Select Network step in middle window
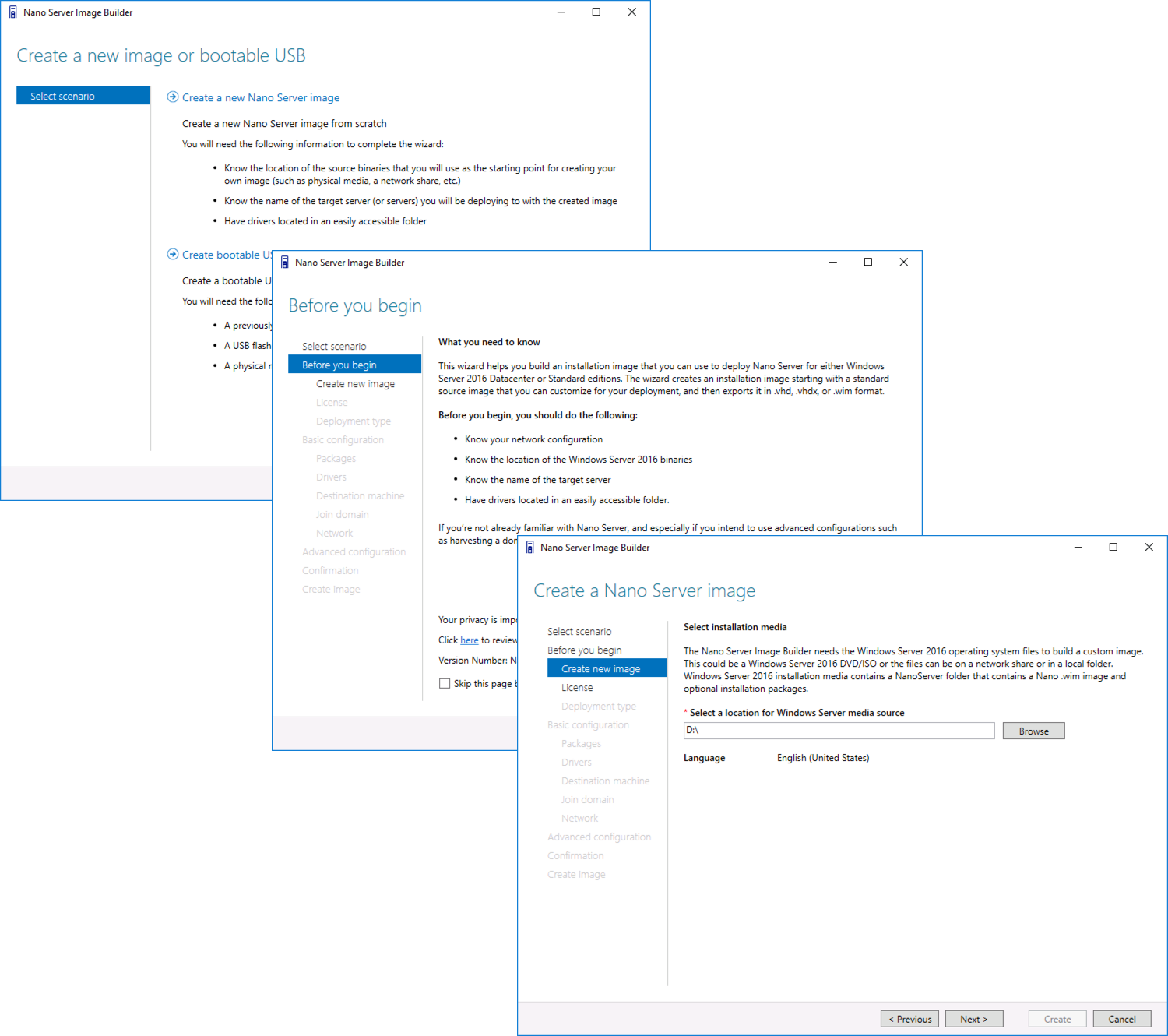Image resolution: width=1168 pixels, height=1036 pixels. click(x=334, y=534)
